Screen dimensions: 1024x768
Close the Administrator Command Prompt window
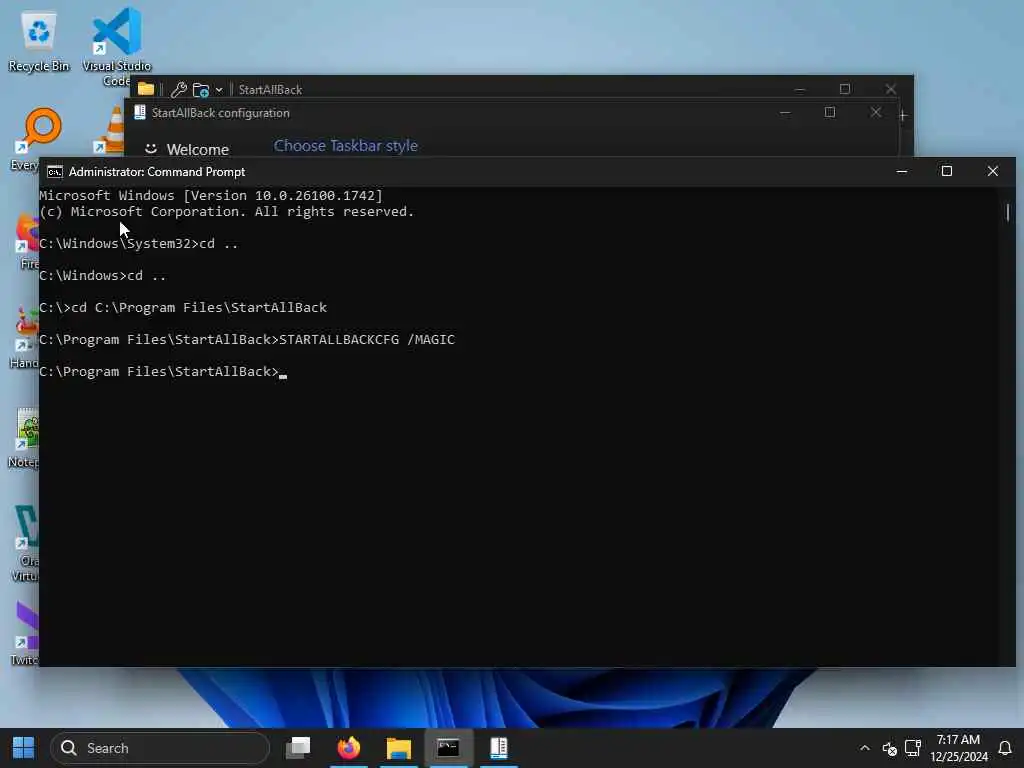pyautogui.click(x=993, y=171)
